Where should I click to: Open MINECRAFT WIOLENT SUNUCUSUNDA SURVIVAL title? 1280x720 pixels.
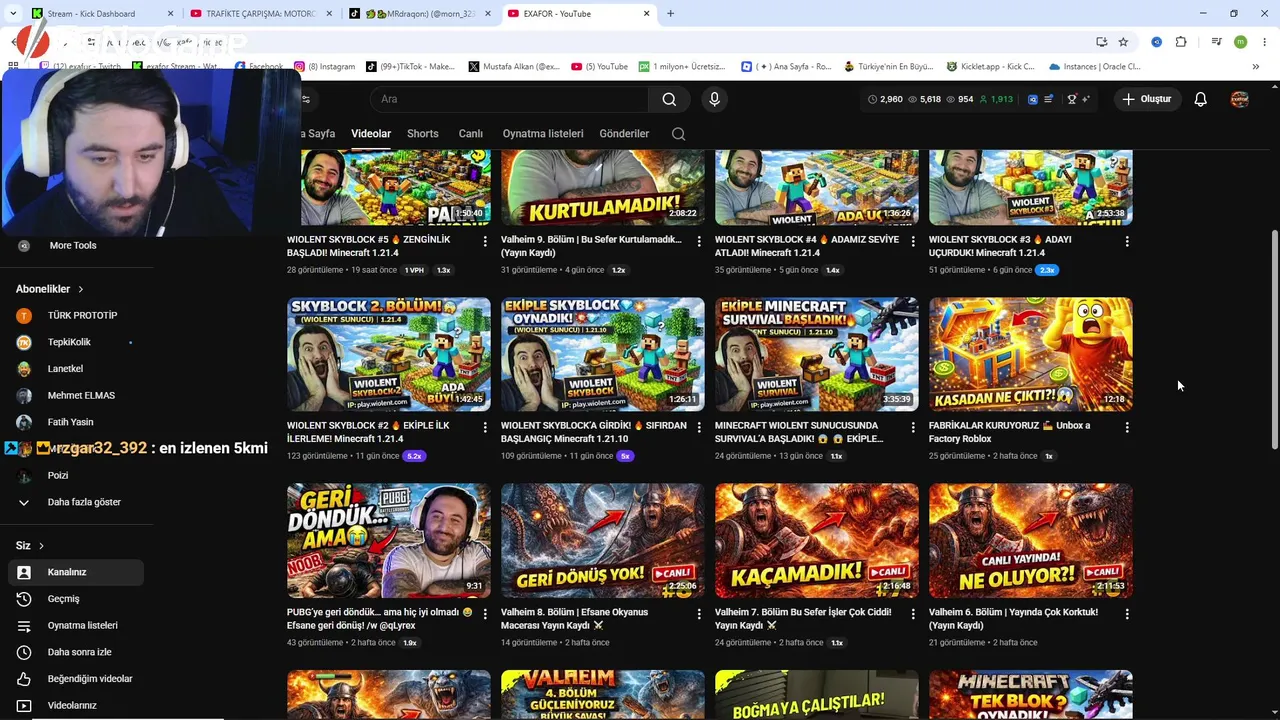pyautogui.click(x=798, y=432)
